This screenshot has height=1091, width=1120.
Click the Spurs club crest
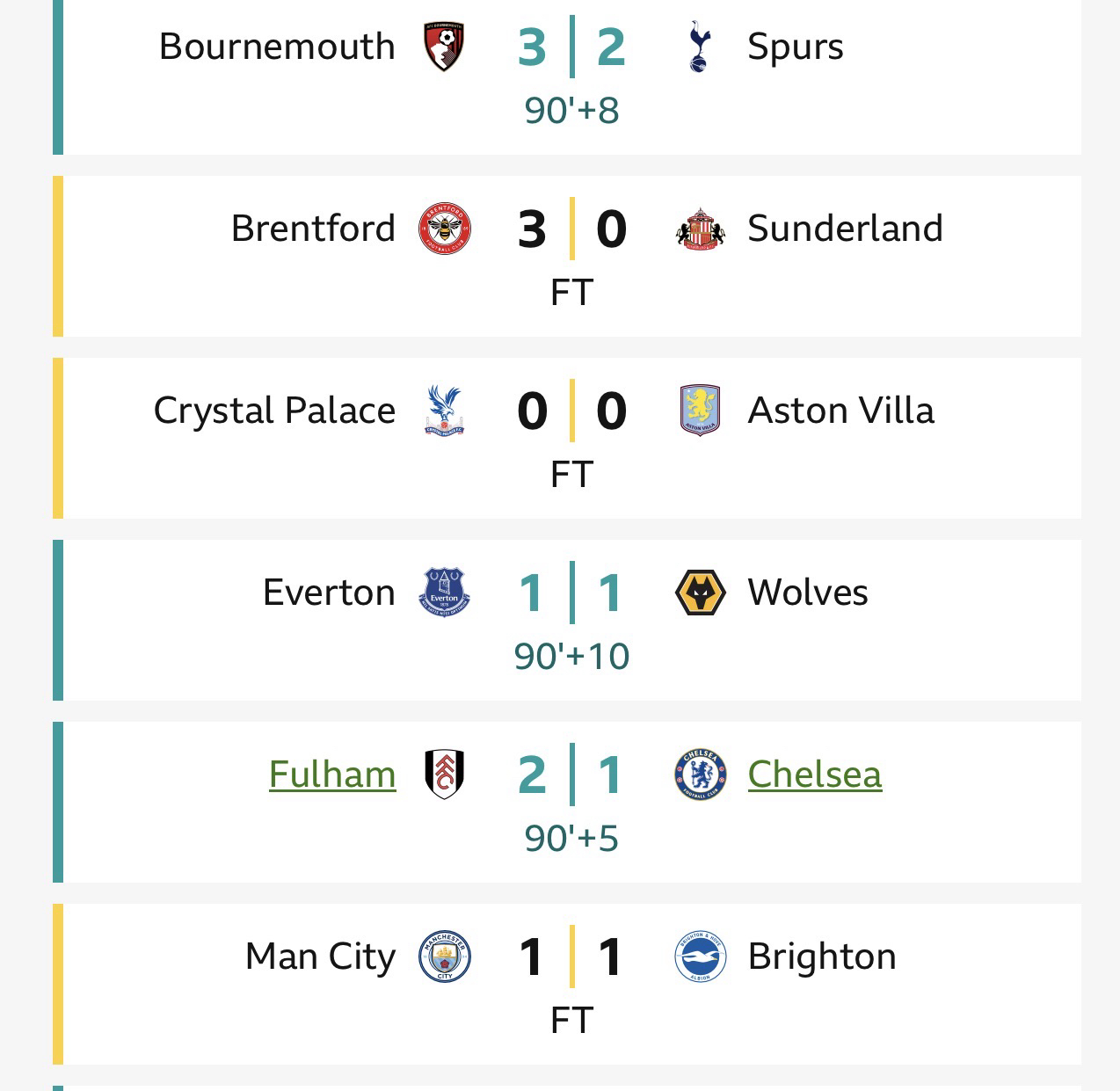coord(700,47)
